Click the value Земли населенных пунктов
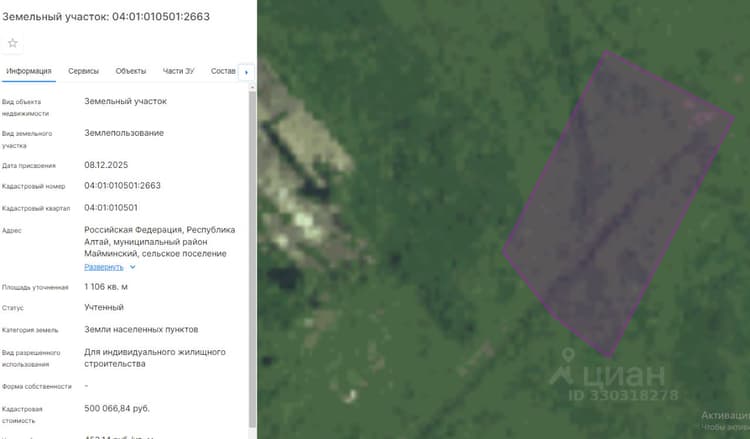This screenshot has width=750, height=439. [x=141, y=329]
